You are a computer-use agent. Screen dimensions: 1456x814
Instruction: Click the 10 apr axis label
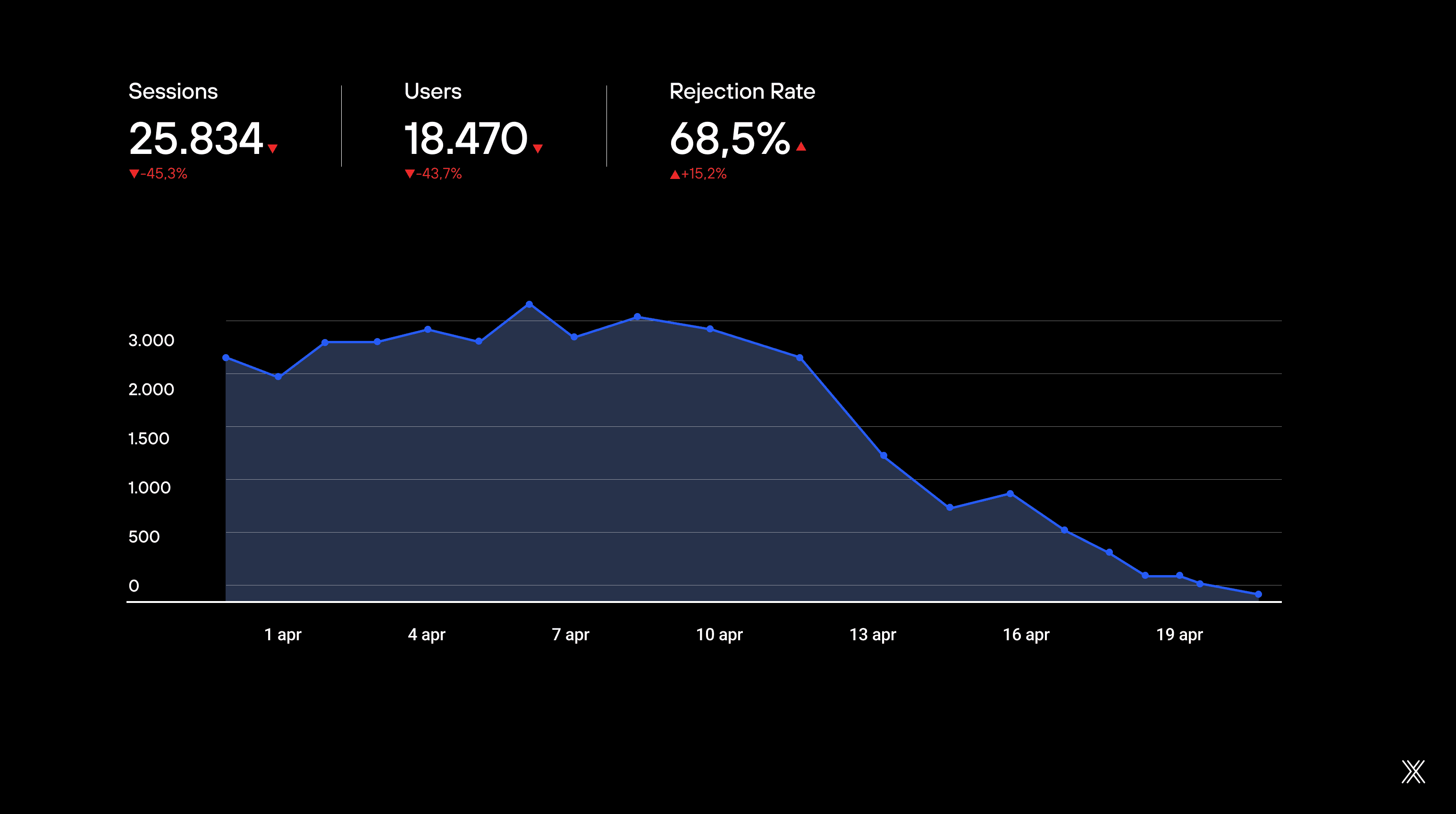click(x=719, y=635)
